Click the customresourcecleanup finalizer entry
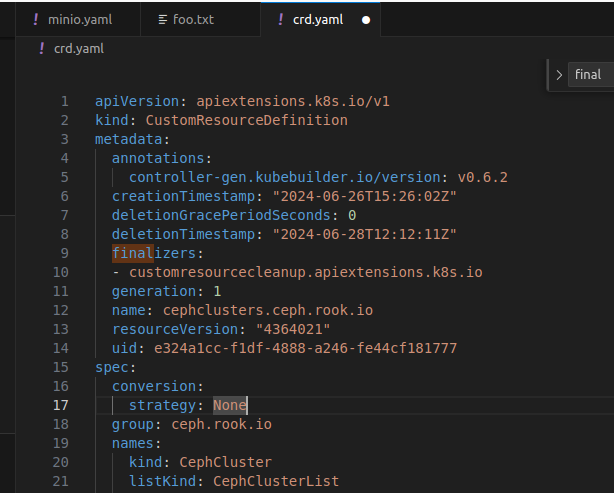This screenshot has width=614, height=493. 303,272
